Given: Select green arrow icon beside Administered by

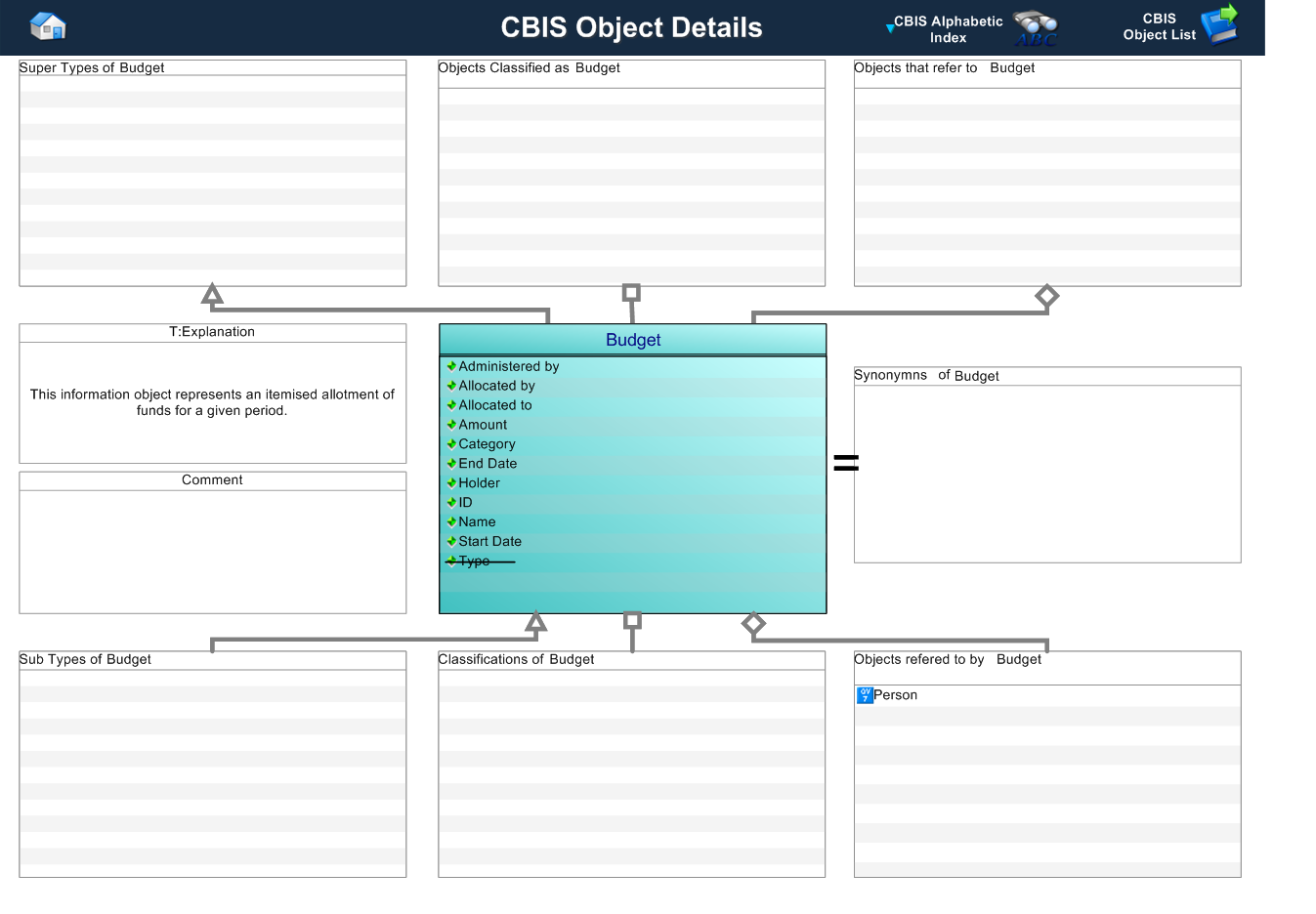Looking at the screenshot, I should click(451, 366).
